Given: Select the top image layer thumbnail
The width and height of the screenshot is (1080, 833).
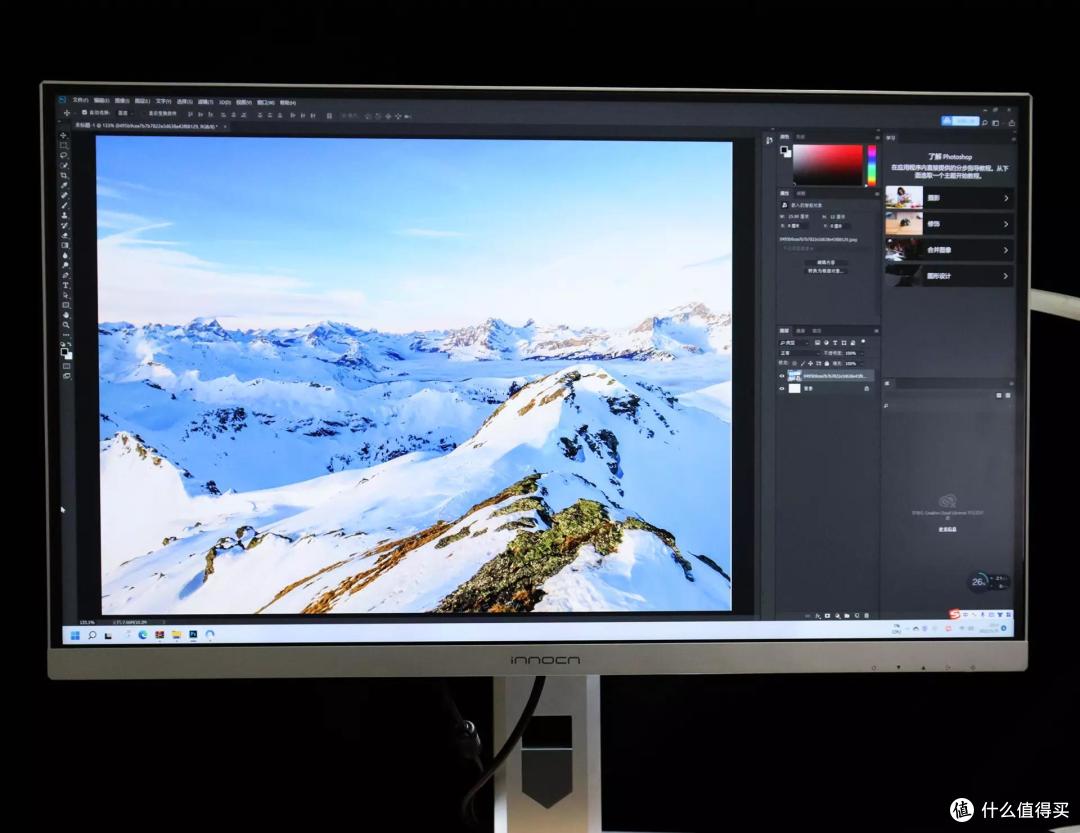Looking at the screenshot, I should [794, 376].
